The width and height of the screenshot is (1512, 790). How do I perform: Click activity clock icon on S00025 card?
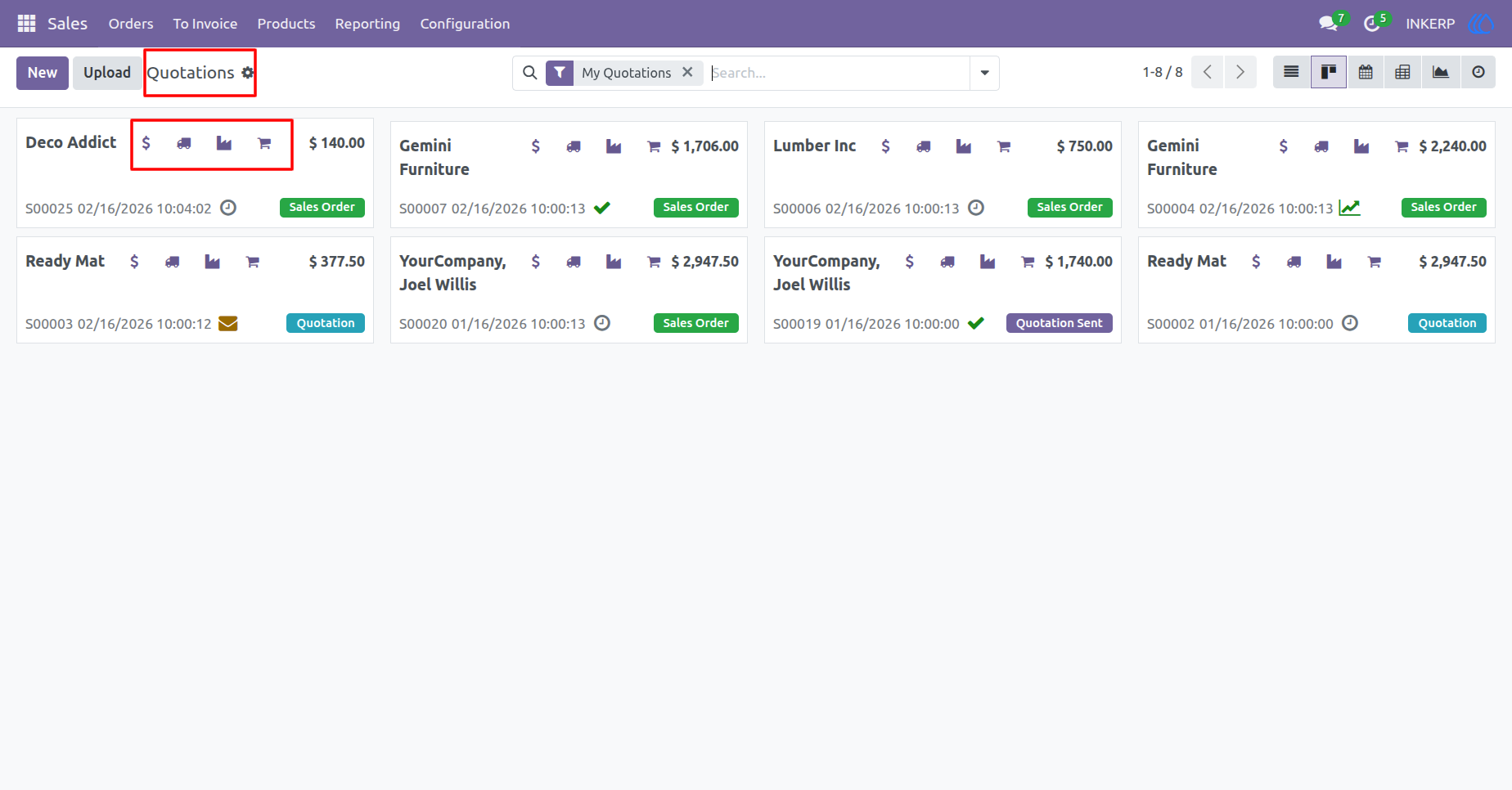(228, 208)
